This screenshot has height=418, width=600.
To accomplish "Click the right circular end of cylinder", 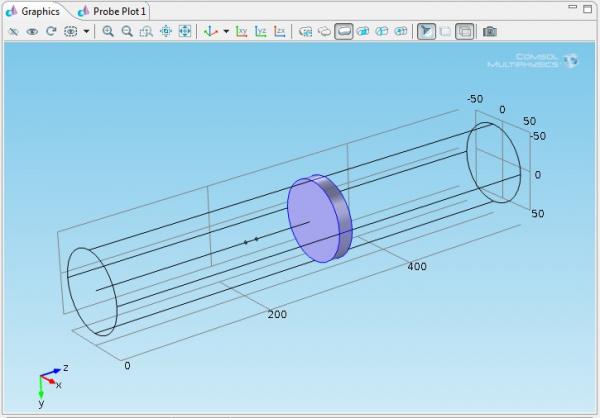I will click(x=494, y=162).
